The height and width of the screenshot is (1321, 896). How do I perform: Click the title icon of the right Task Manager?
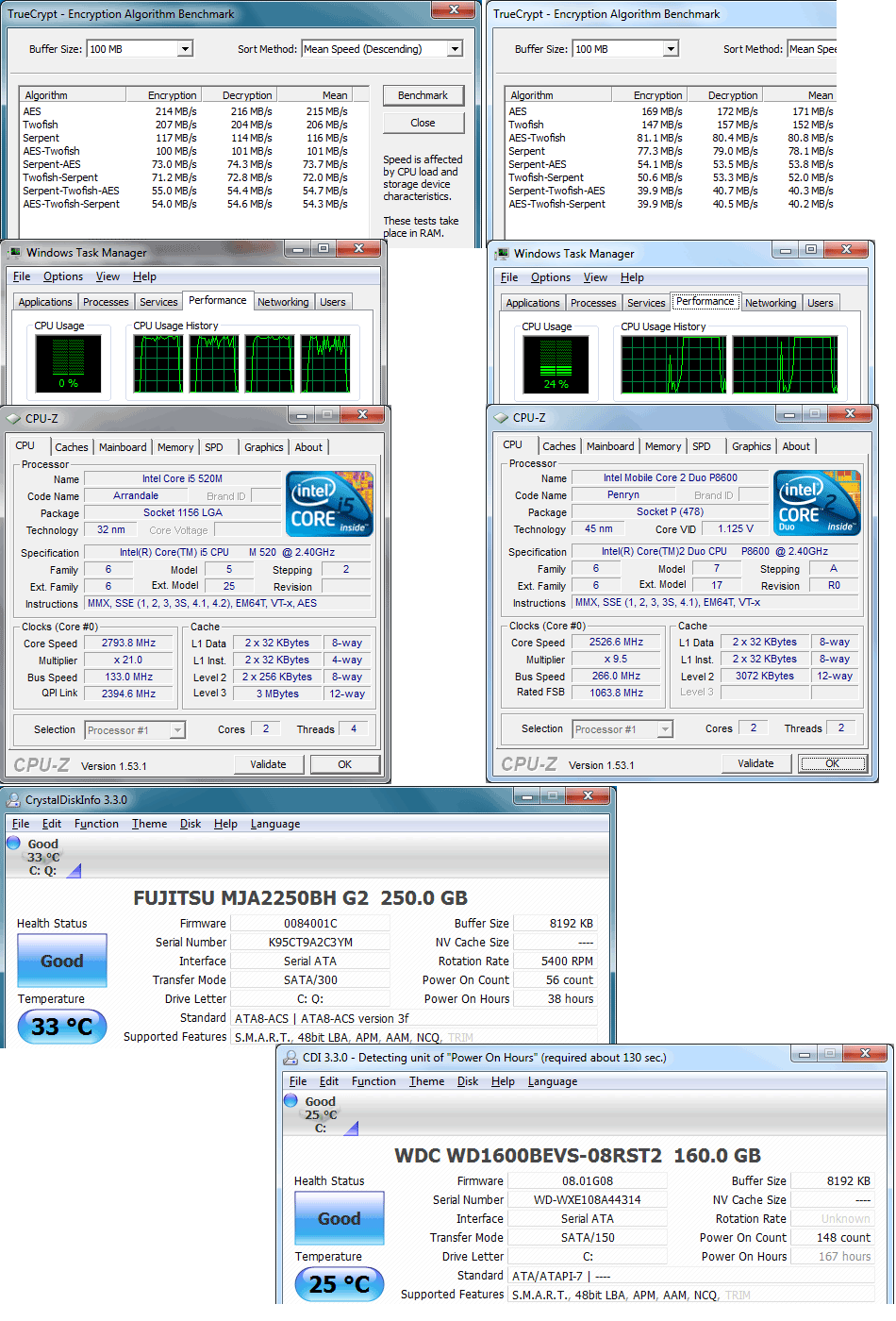[x=502, y=253]
